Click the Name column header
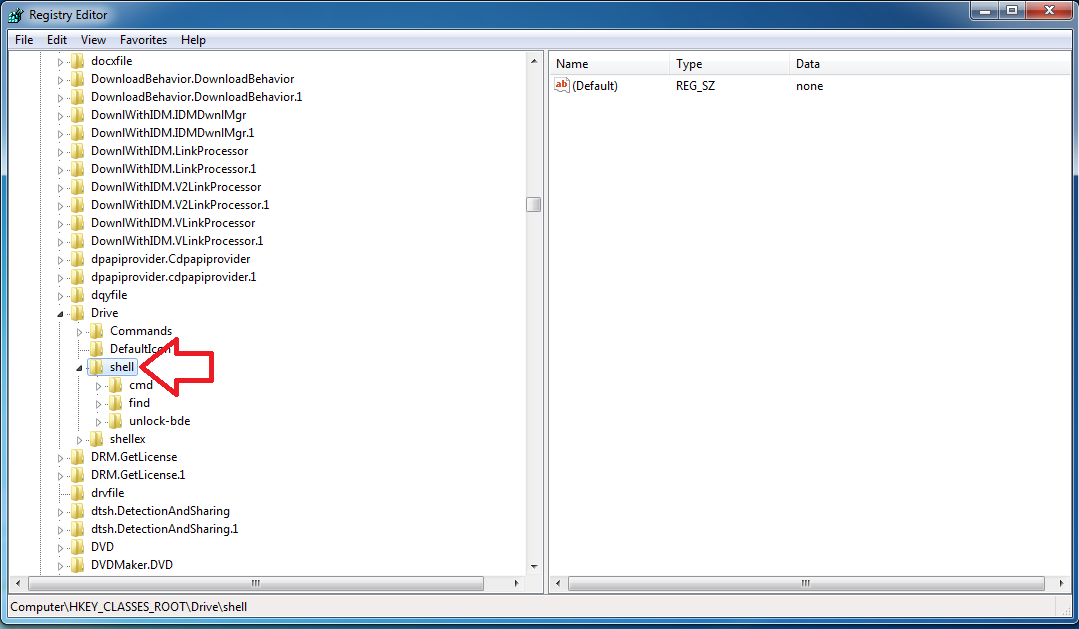The image size is (1079, 629). click(x=609, y=64)
